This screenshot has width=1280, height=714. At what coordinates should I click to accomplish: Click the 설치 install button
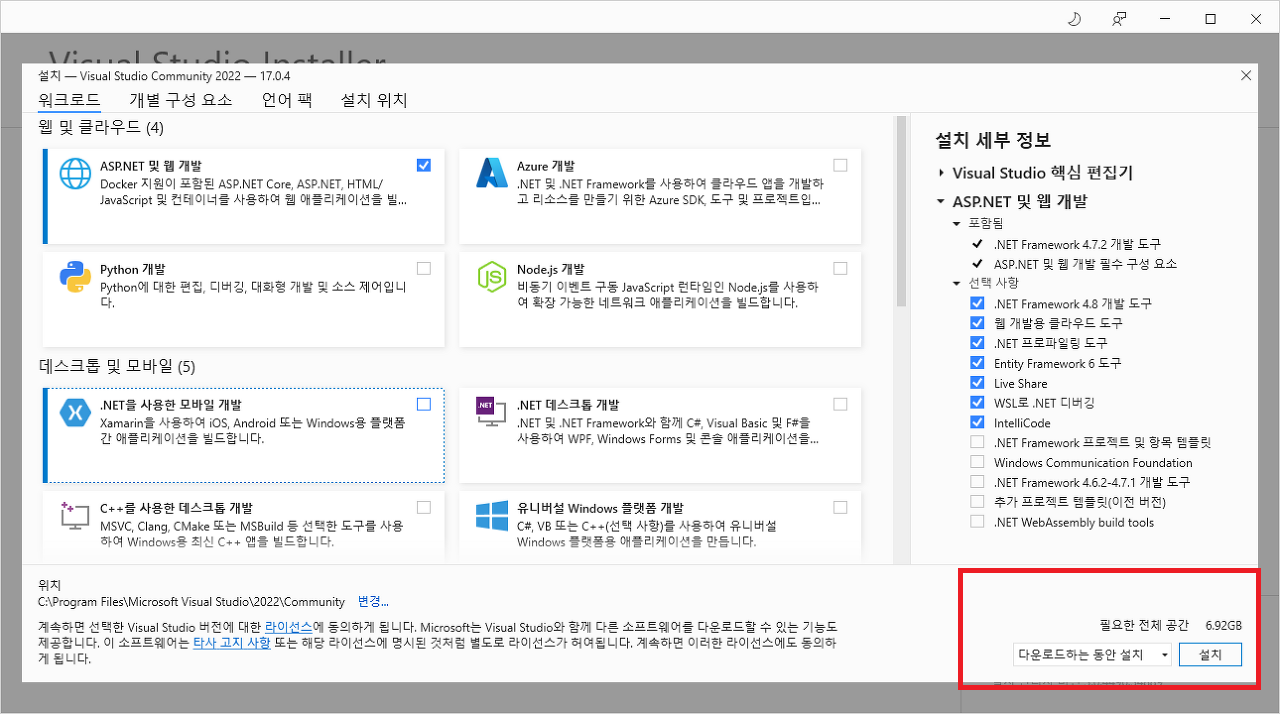[1210, 654]
